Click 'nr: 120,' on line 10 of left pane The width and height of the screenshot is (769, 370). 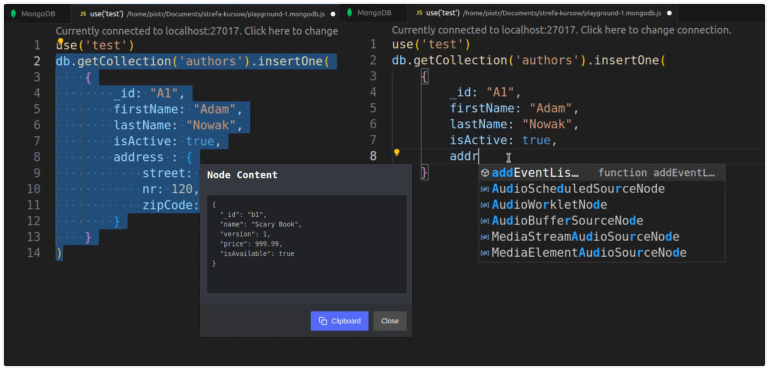click(171, 189)
